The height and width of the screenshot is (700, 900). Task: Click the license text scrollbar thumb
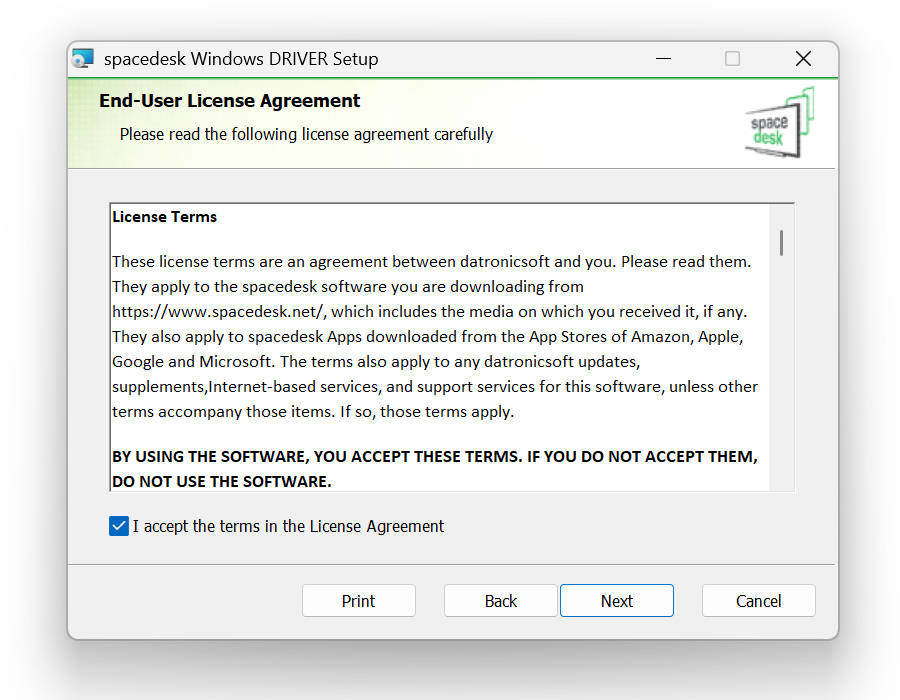pyautogui.click(x=781, y=243)
